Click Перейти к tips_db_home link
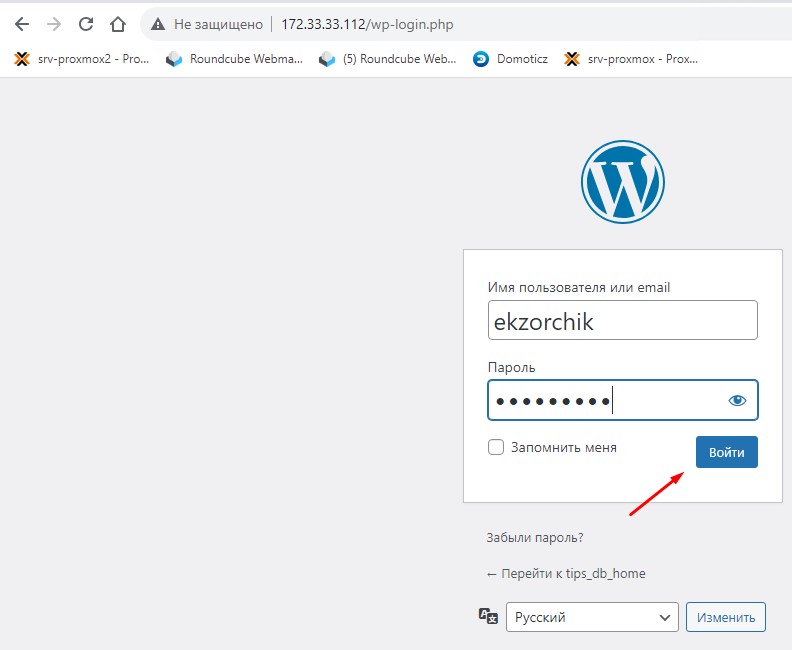Screen dimensions: 792x650 565,574
